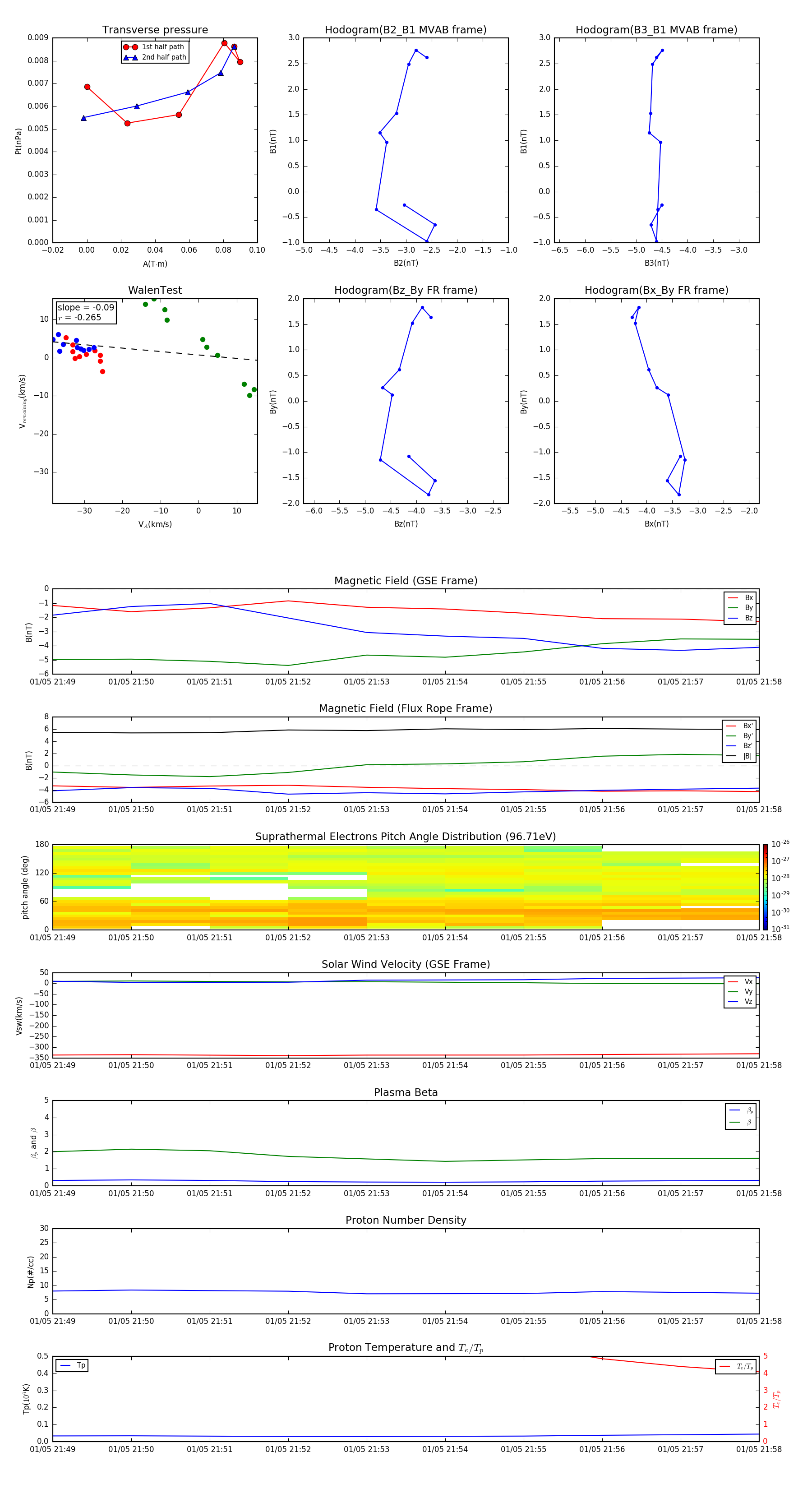Click the 'Suprathermal Electrons Pitch Angle Distribution' title
The width and height of the screenshot is (812, 1489).
tap(405, 837)
